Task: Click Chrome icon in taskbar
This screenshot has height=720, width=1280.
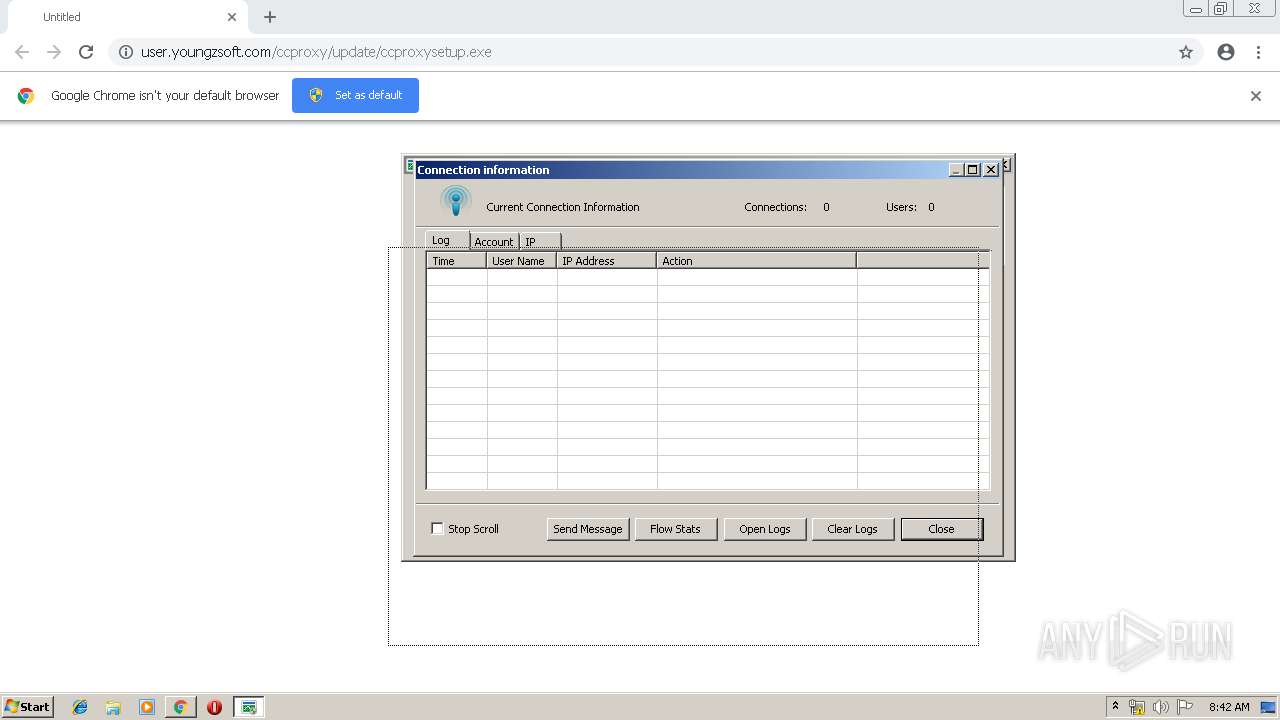Action: (181, 707)
